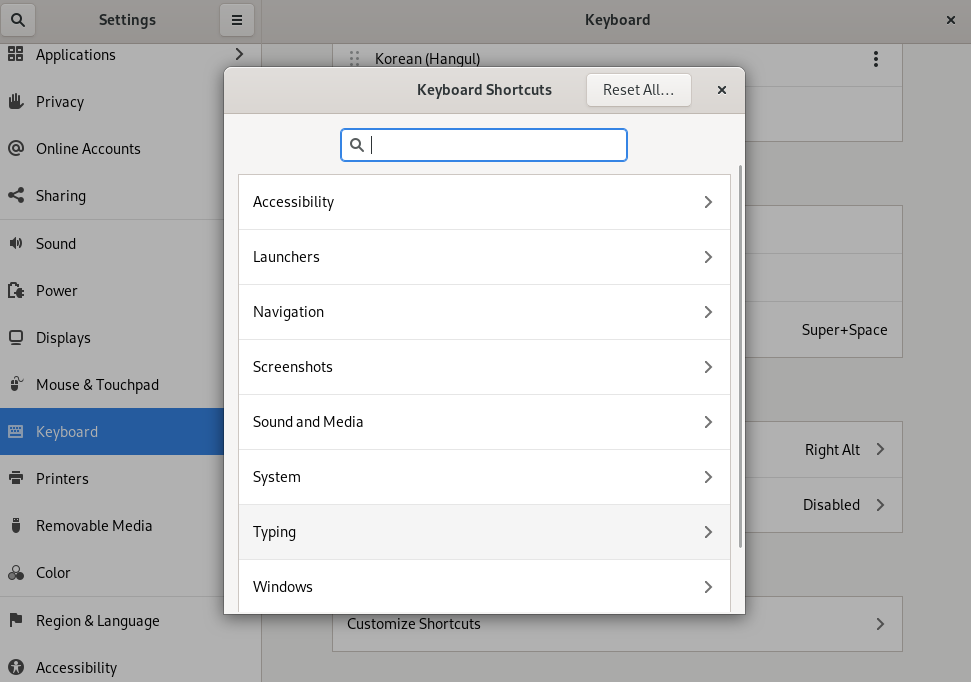Screen dimensions: 971x682
Task: Select Region & Language in the sidebar
Action: 97,621
